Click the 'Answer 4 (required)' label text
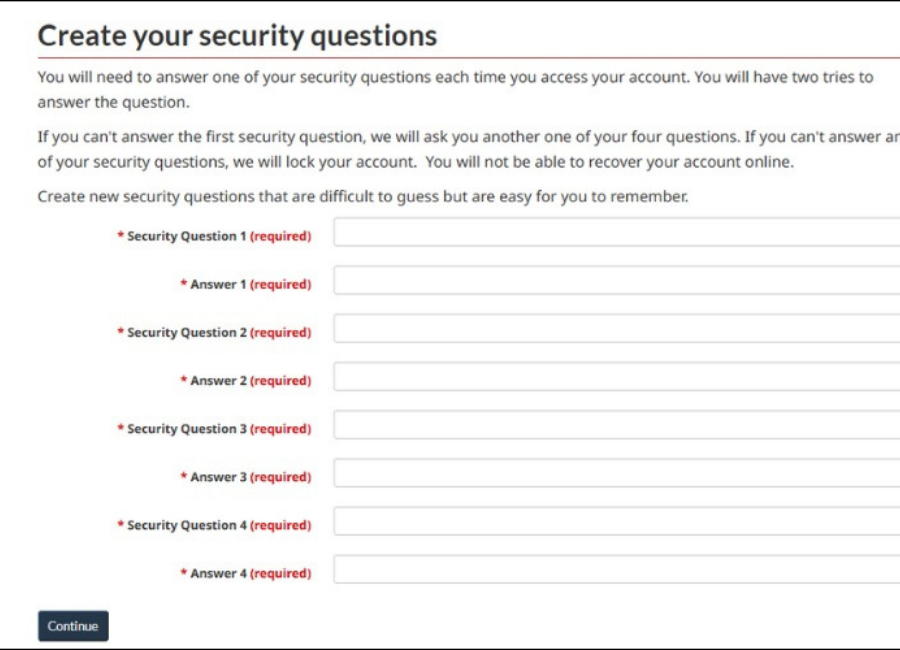 click(246, 574)
